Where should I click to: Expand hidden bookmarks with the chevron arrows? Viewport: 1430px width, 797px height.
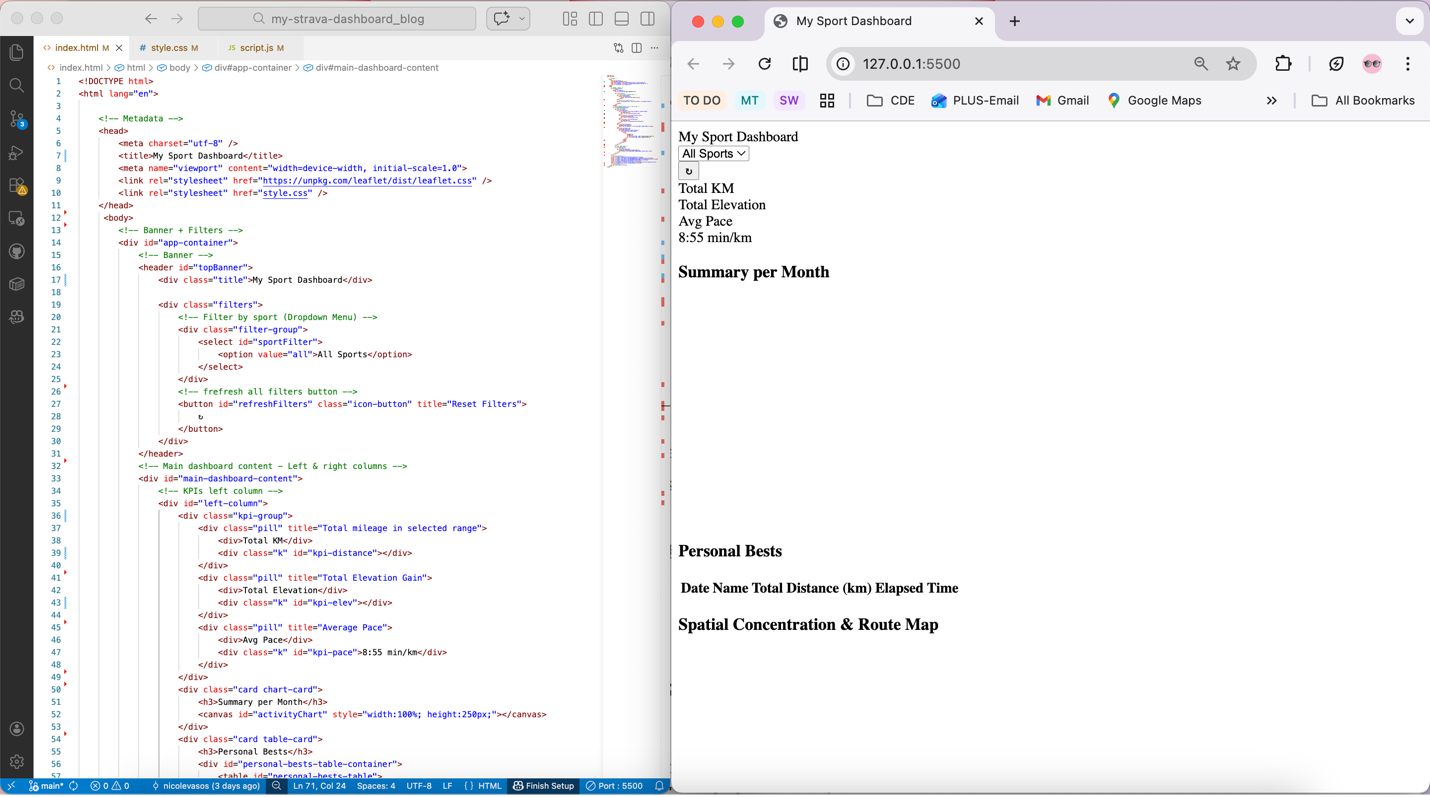[x=1271, y=100]
